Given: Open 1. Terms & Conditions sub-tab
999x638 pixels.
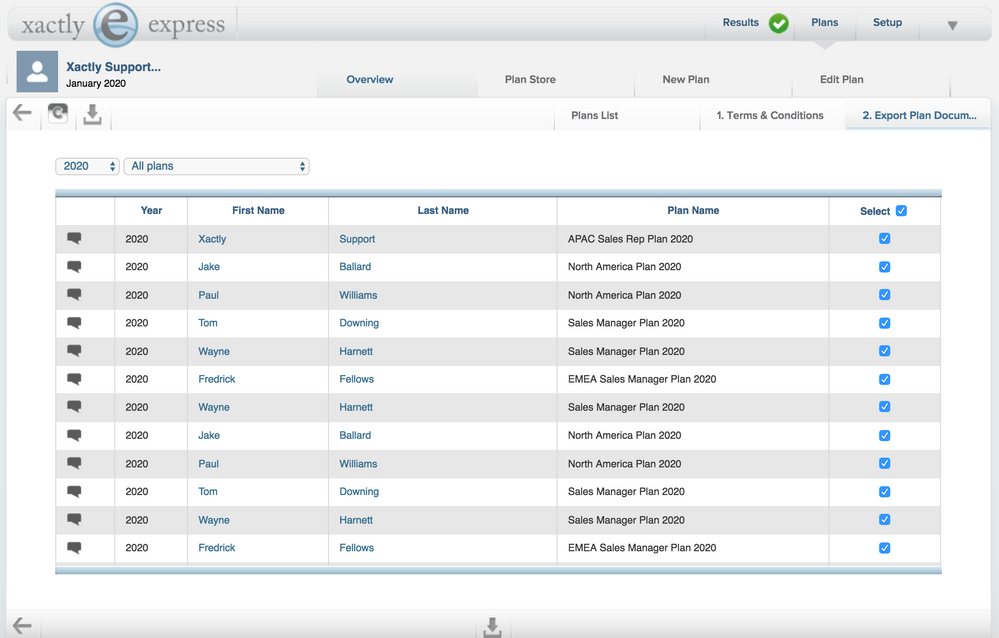Looking at the screenshot, I should [770, 115].
